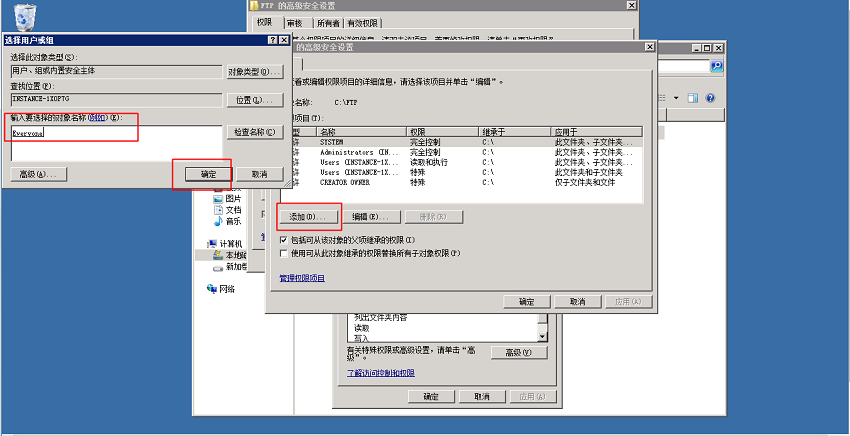Image resolution: width=850 pixels, height=436 pixels.
Task: Click the greyed-out 删除(R) button
Action: click(x=434, y=217)
